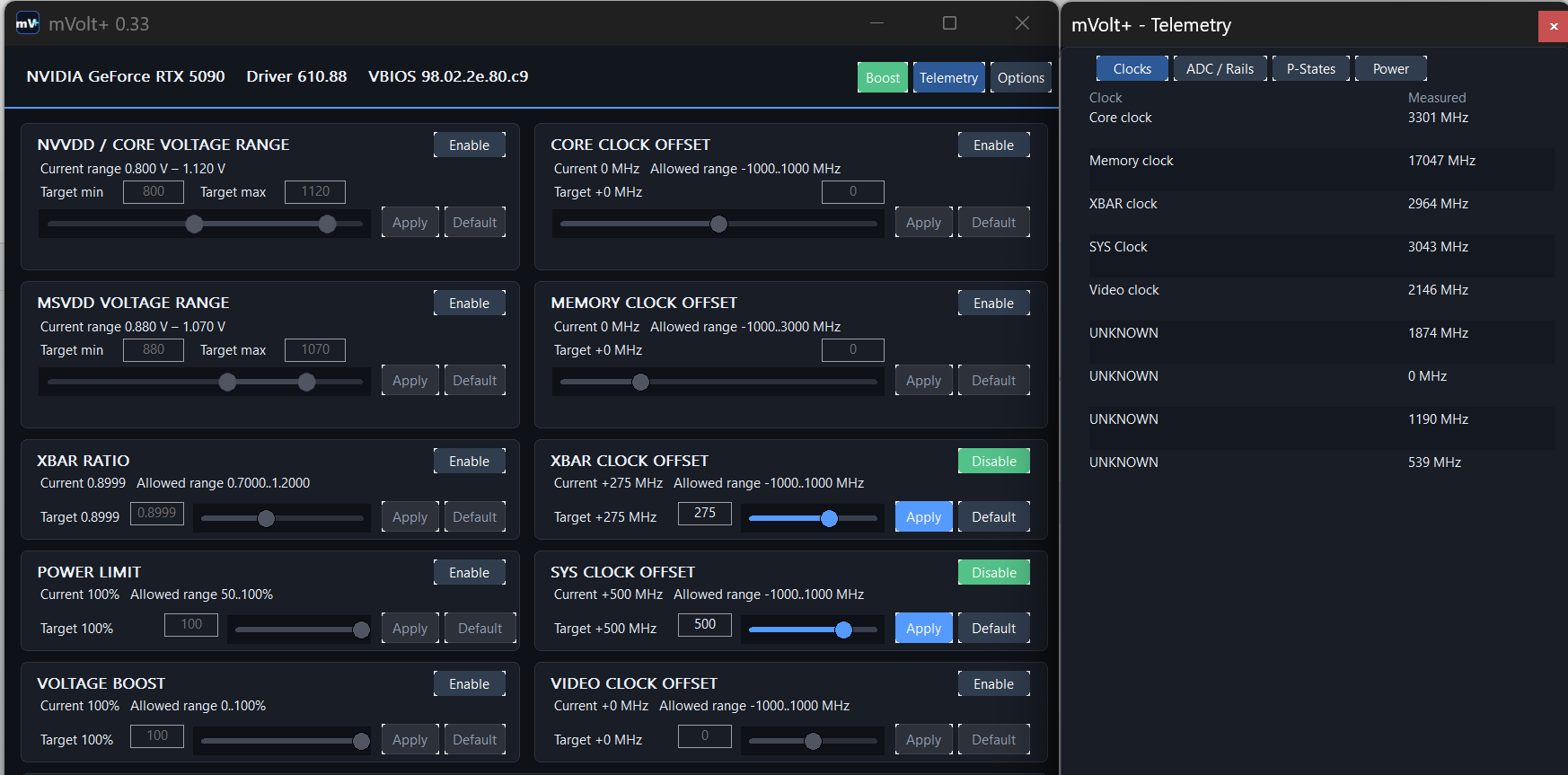This screenshot has height=775, width=1568.
Task: Toggle the Telemetry button in the header
Action: (949, 78)
